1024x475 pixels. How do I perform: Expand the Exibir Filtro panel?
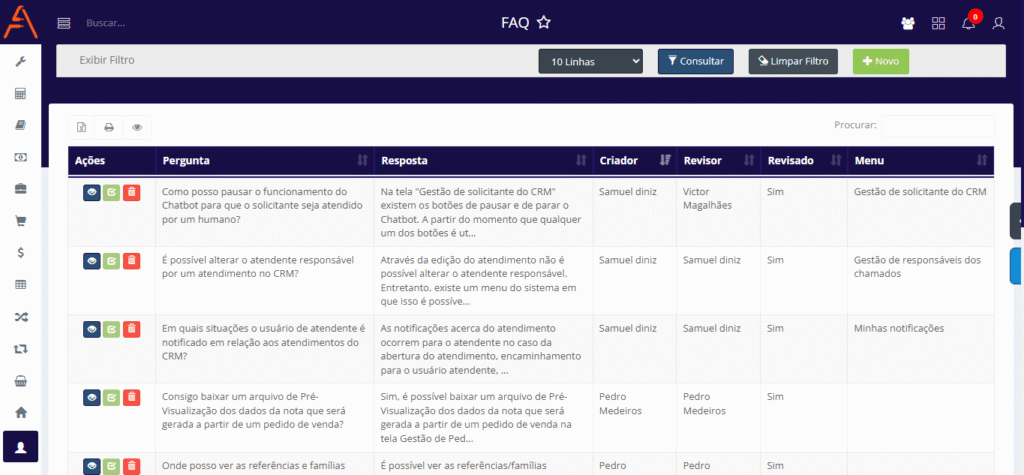(x=107, y=60)
